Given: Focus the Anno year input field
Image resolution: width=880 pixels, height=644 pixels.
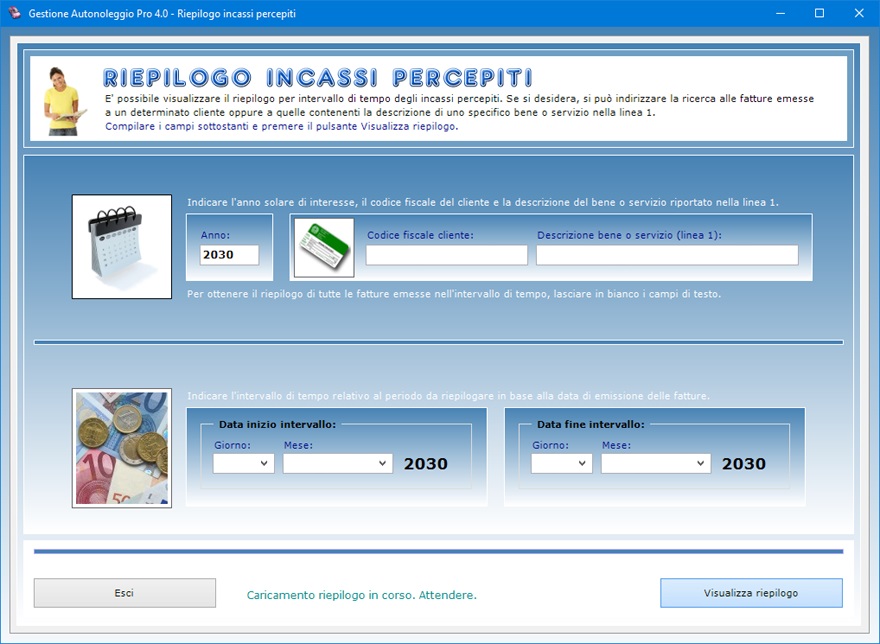Looking at the screenshot, I should click(x=229, y=255).
